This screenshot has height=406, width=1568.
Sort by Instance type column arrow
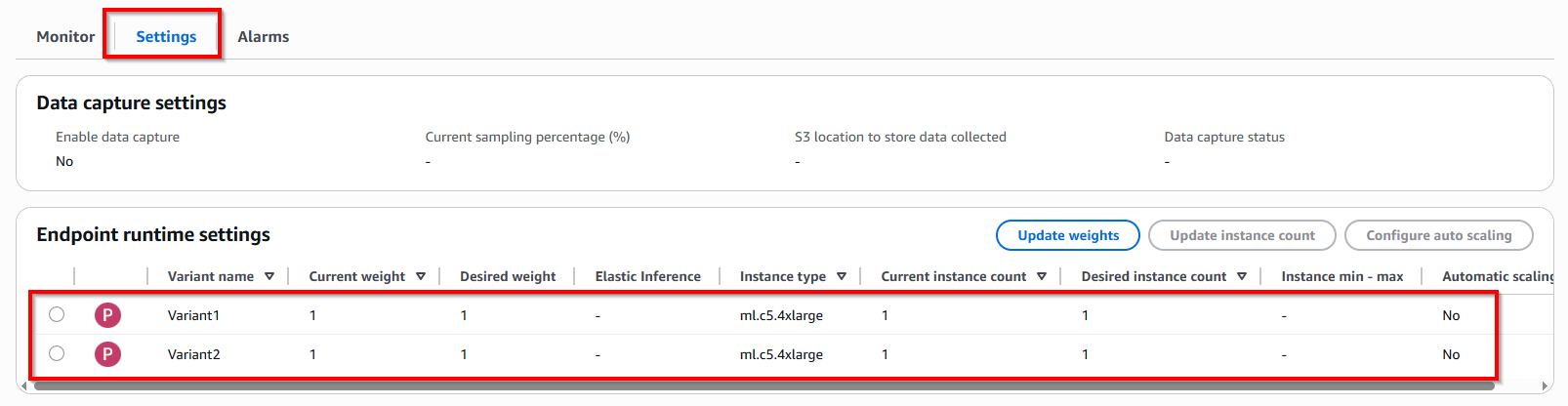pyautogui.click(x=842, y=276)
